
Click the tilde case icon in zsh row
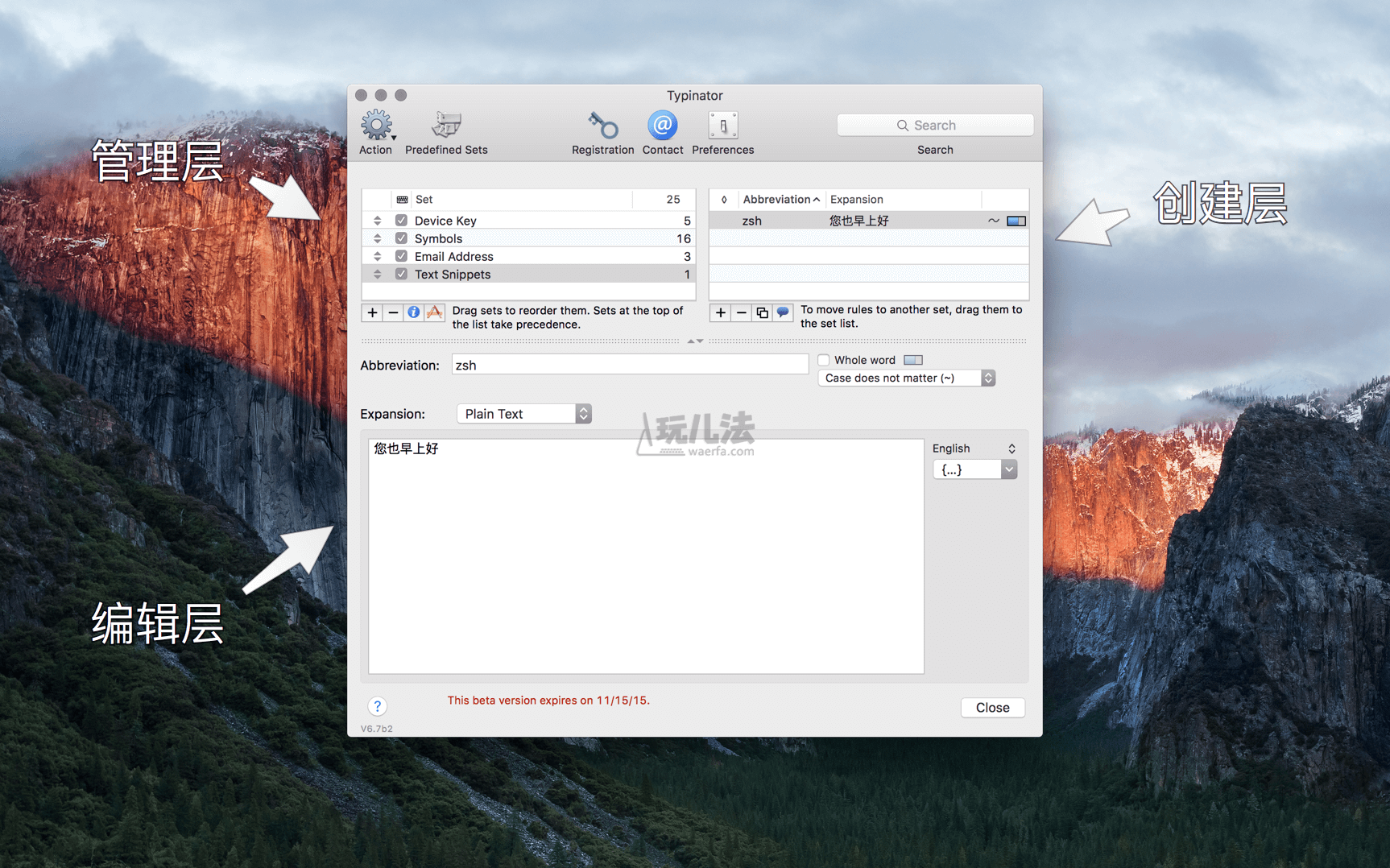point(994,221)
